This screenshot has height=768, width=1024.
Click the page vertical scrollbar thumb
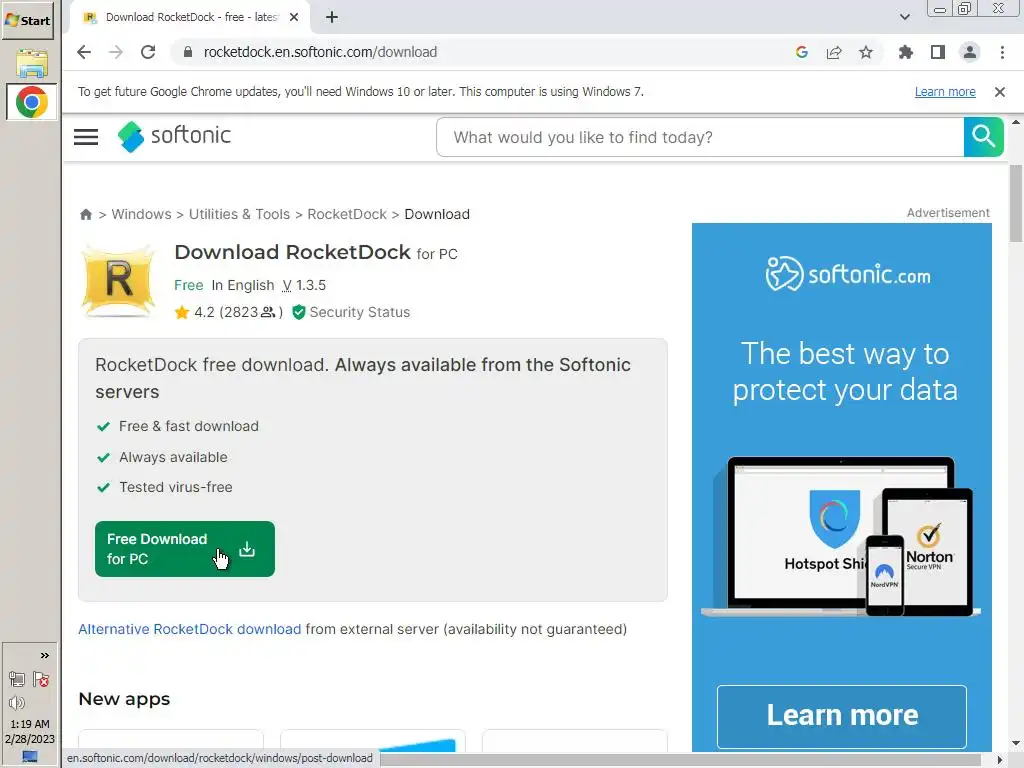coord(1016,204)
